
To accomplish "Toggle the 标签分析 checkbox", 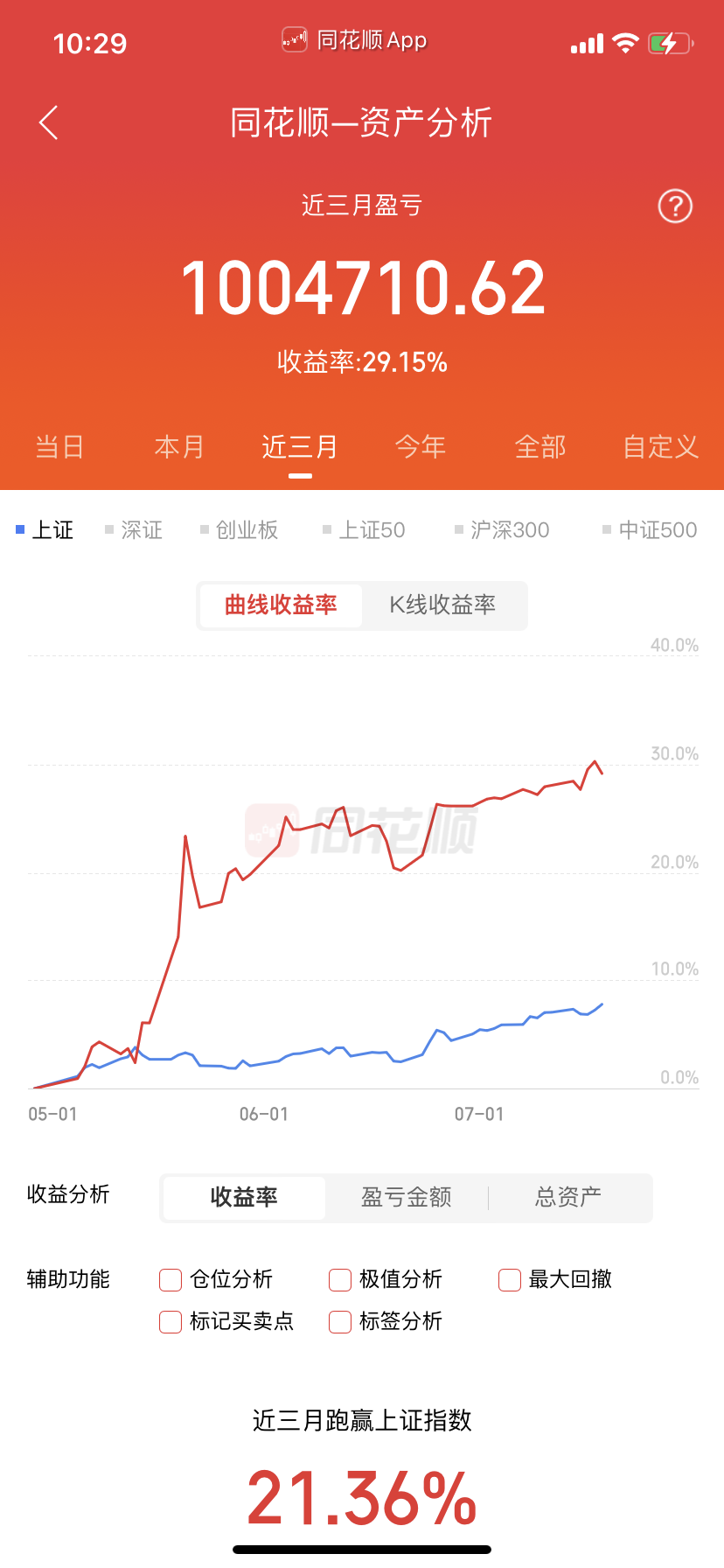I will point(340,1321).
